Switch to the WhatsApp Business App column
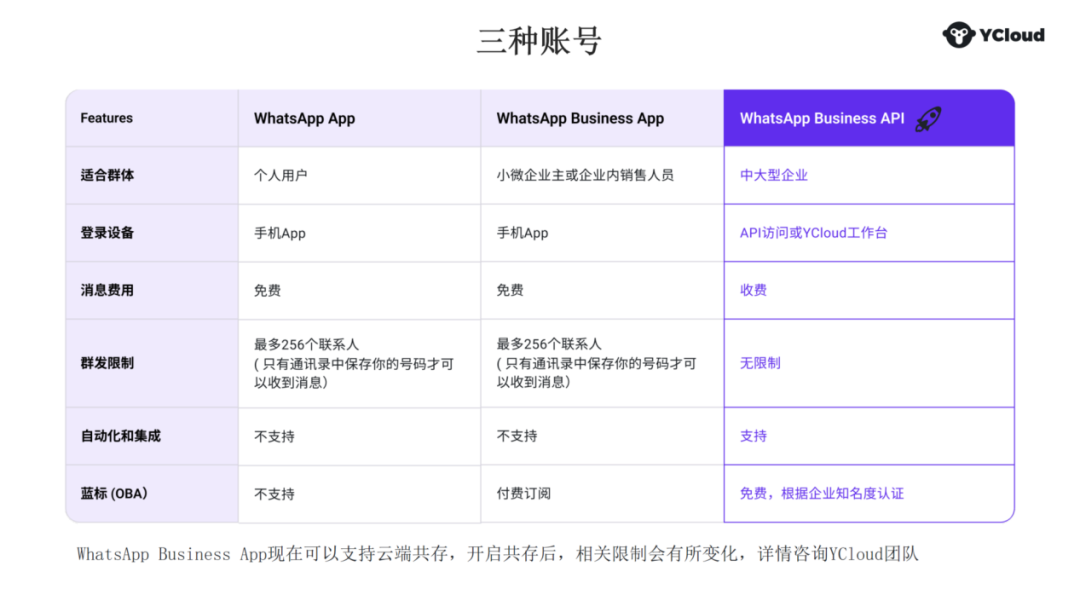This screenshot has height=595, width=1080. [x=580, y=117]
